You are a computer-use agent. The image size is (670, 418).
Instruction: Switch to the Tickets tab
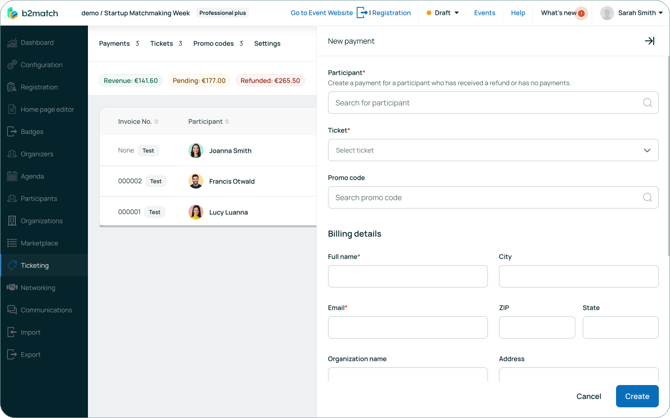161,44
